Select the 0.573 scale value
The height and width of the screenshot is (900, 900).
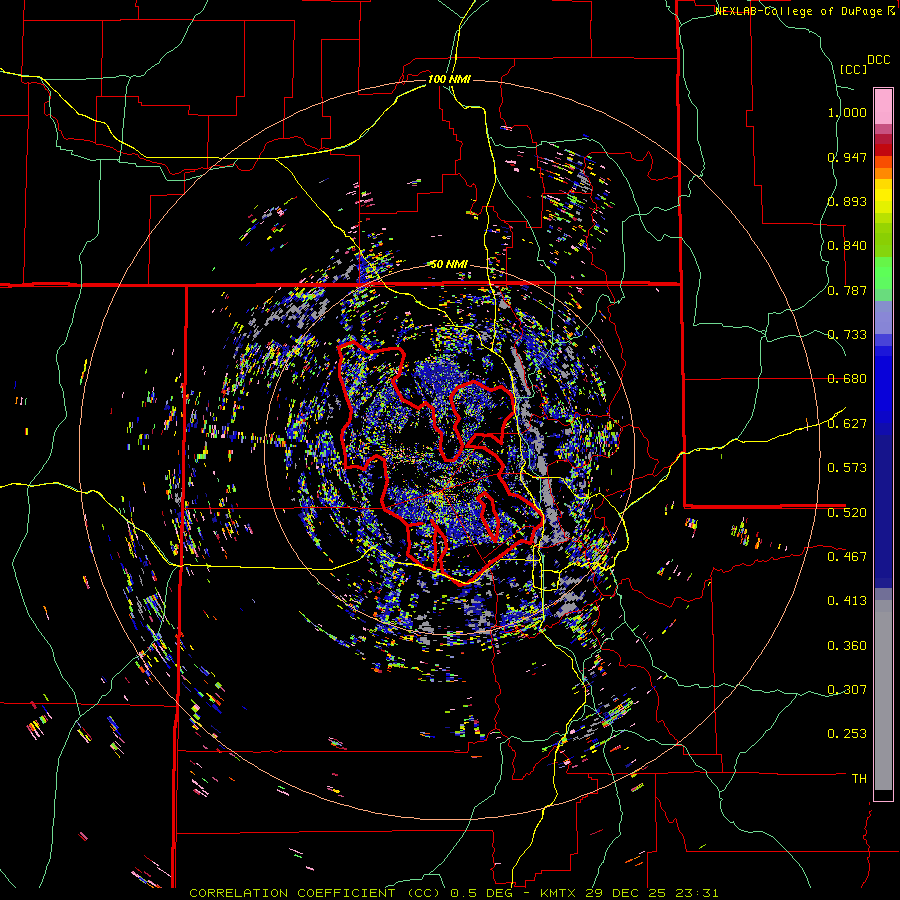pos(847,467)
